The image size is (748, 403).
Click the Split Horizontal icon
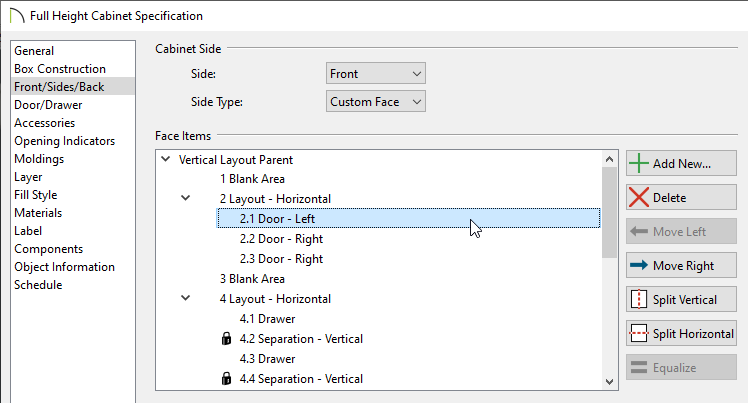pyautogui.click(x=639, y=333)
